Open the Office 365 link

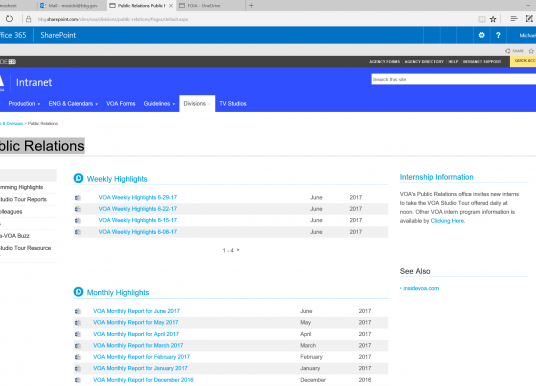pos(13,35)
